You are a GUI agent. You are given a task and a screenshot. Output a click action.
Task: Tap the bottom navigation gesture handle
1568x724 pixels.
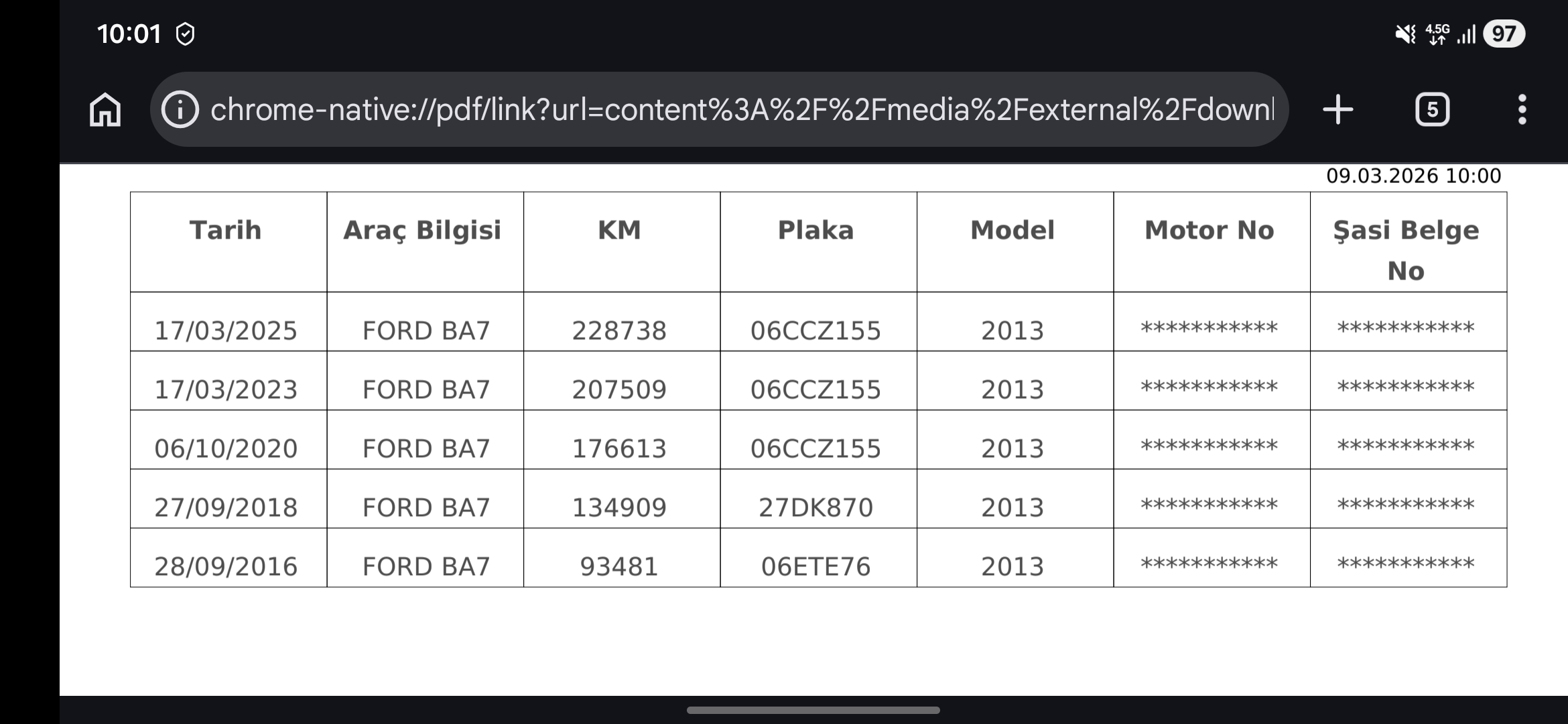tap(813, 710)
